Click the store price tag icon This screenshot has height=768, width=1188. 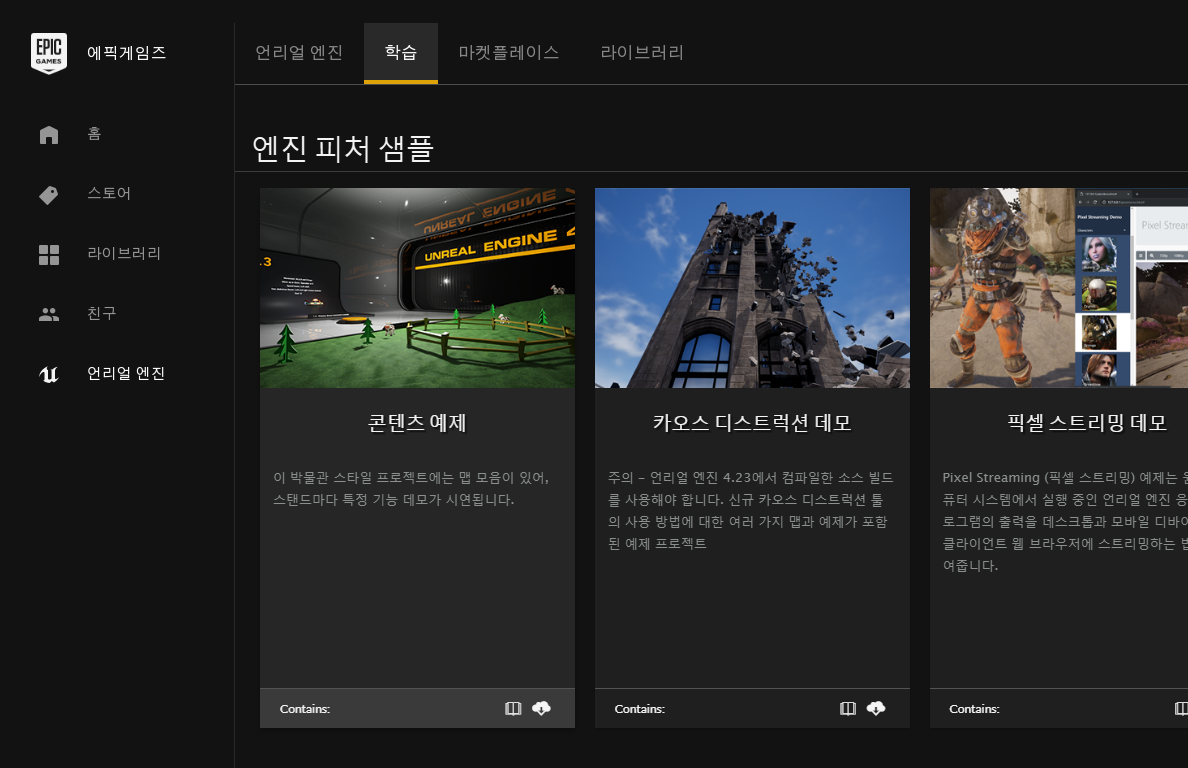[x=48, y=195]
